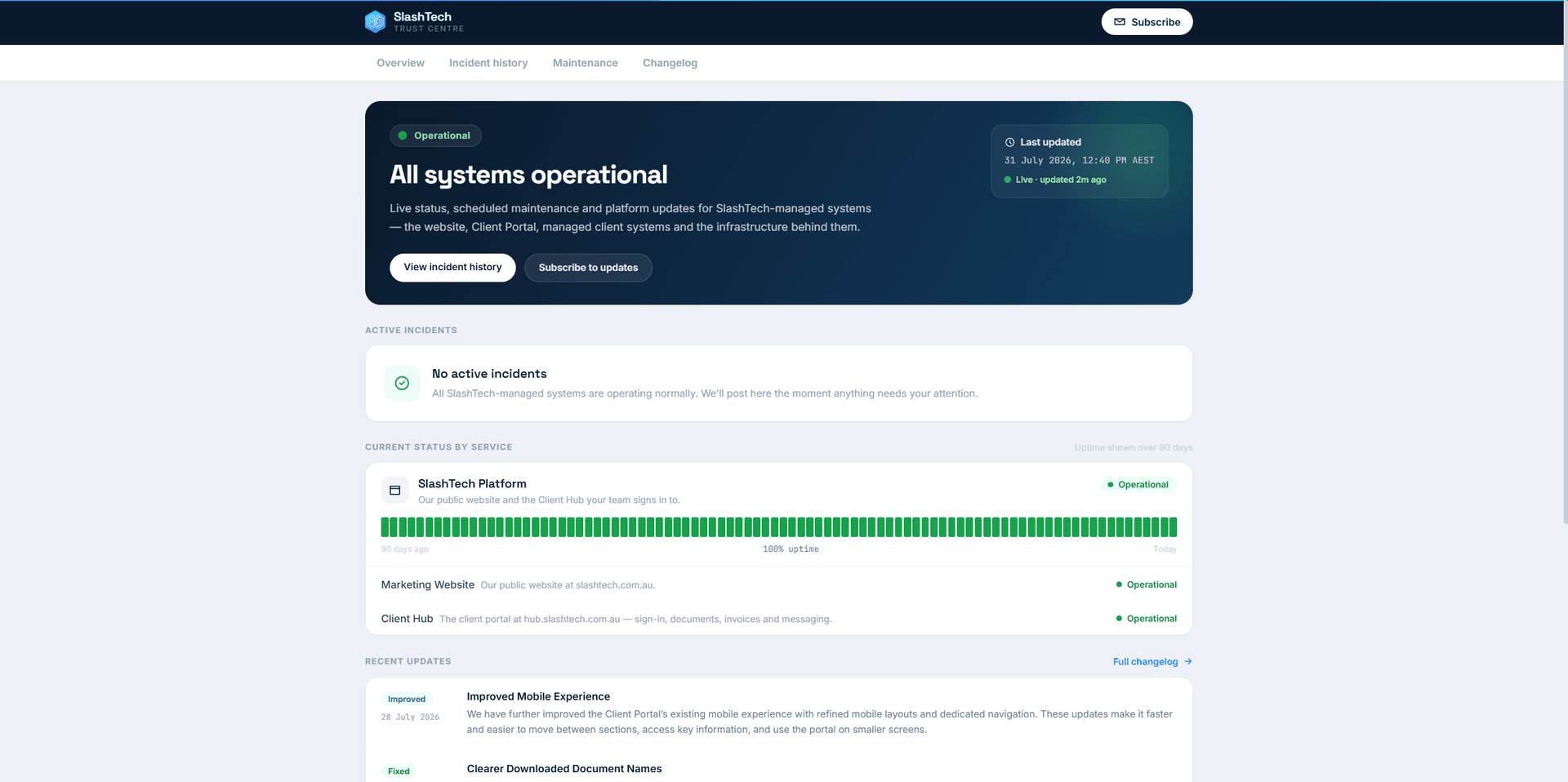This screenshot has width=1568, height=782.
Task: Click the Fixed tag on the update
Action: (x=399, y=771)
